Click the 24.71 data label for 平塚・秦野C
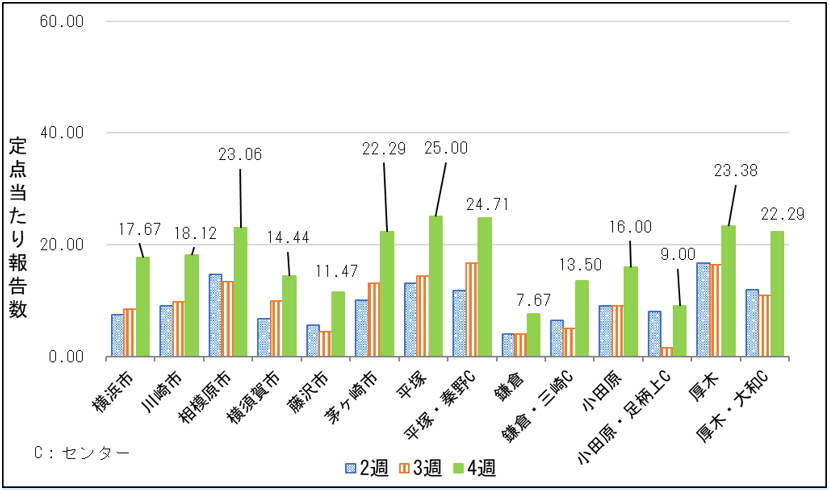Viewport: 829px width, 490px height. pos(487,204)
